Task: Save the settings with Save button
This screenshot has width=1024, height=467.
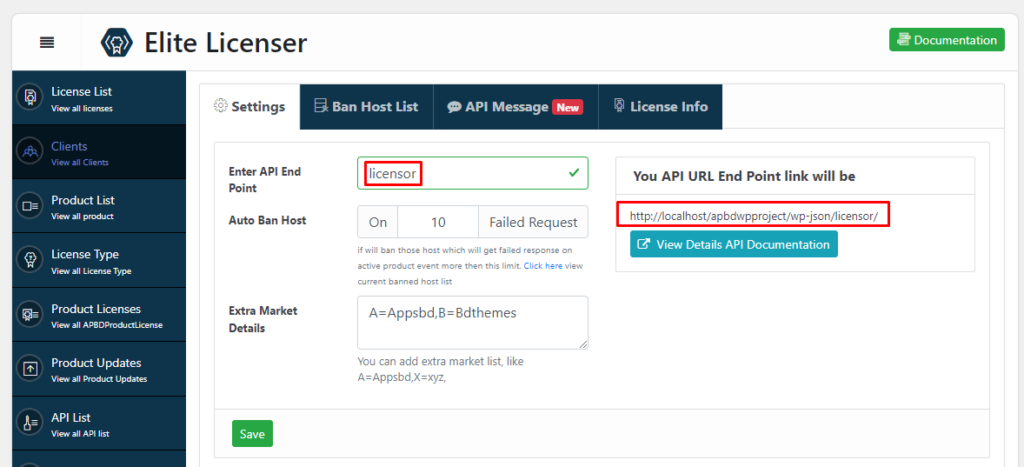Action: 252,434
